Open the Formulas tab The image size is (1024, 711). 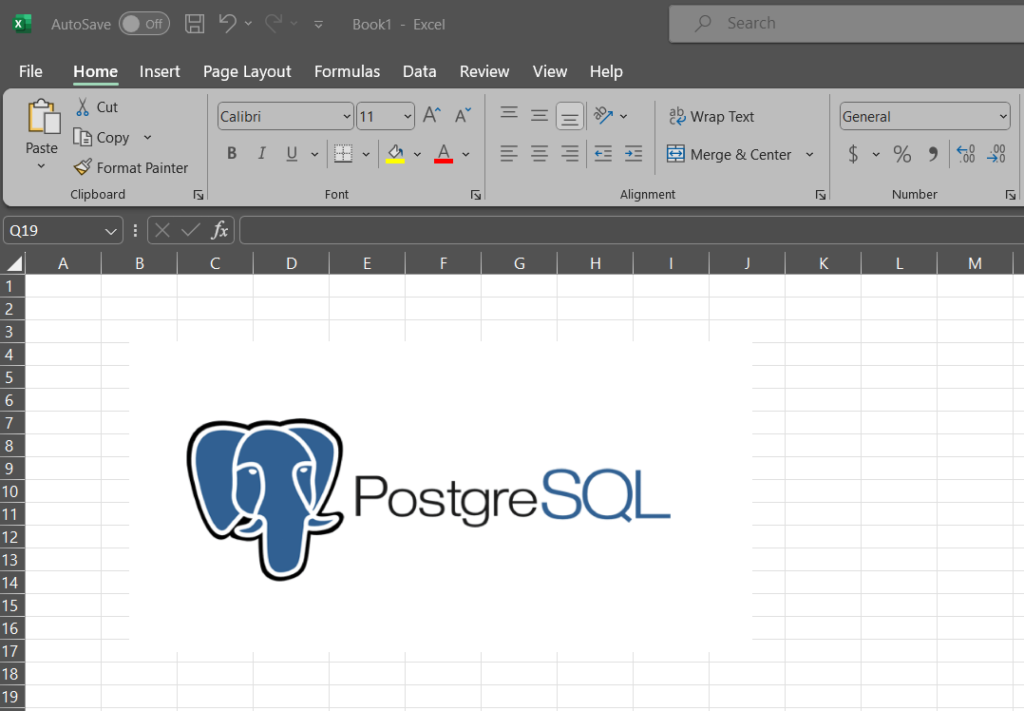pyautogui.click(x=347, y=71)
